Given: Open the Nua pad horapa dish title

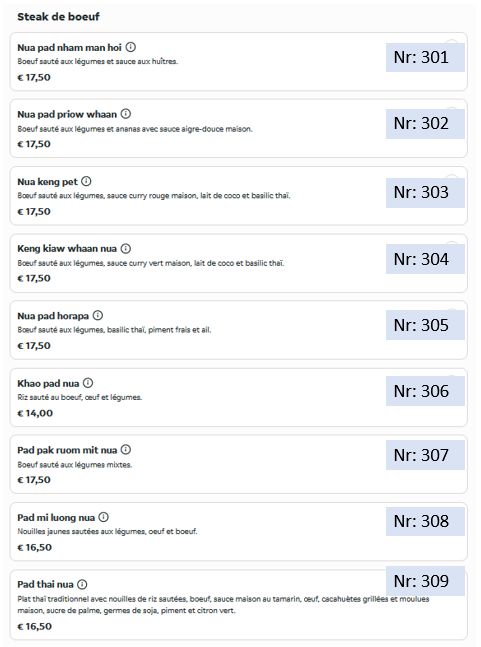Looking at the screenshot, I should point(53,316).
